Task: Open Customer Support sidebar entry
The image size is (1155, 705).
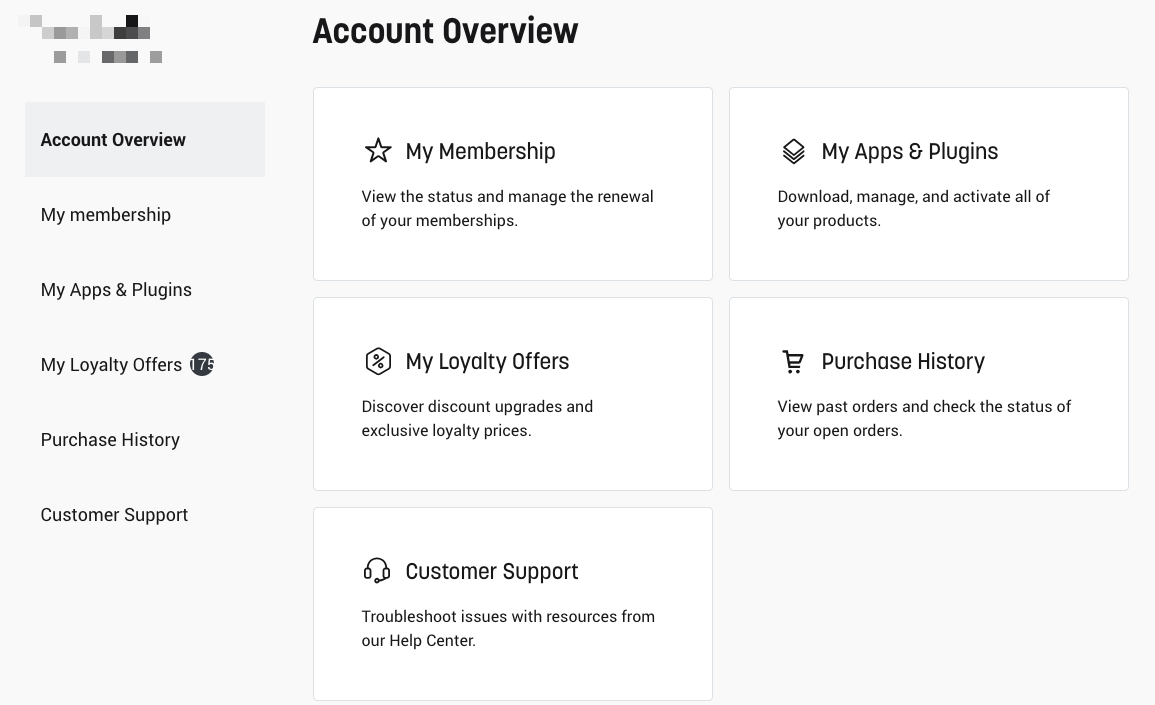Action: click(x=114, y=515)
